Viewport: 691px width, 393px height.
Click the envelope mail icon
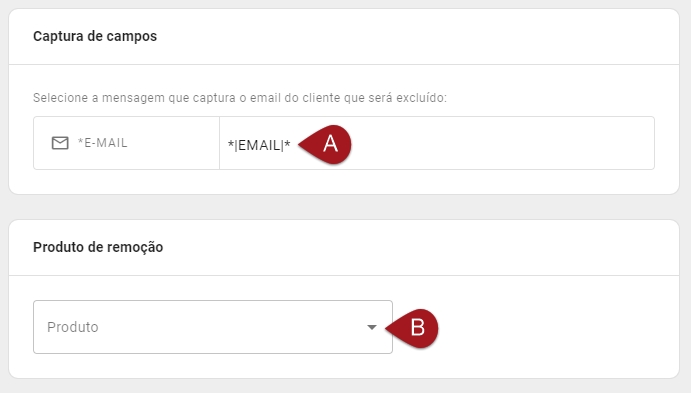click(60, 143)
